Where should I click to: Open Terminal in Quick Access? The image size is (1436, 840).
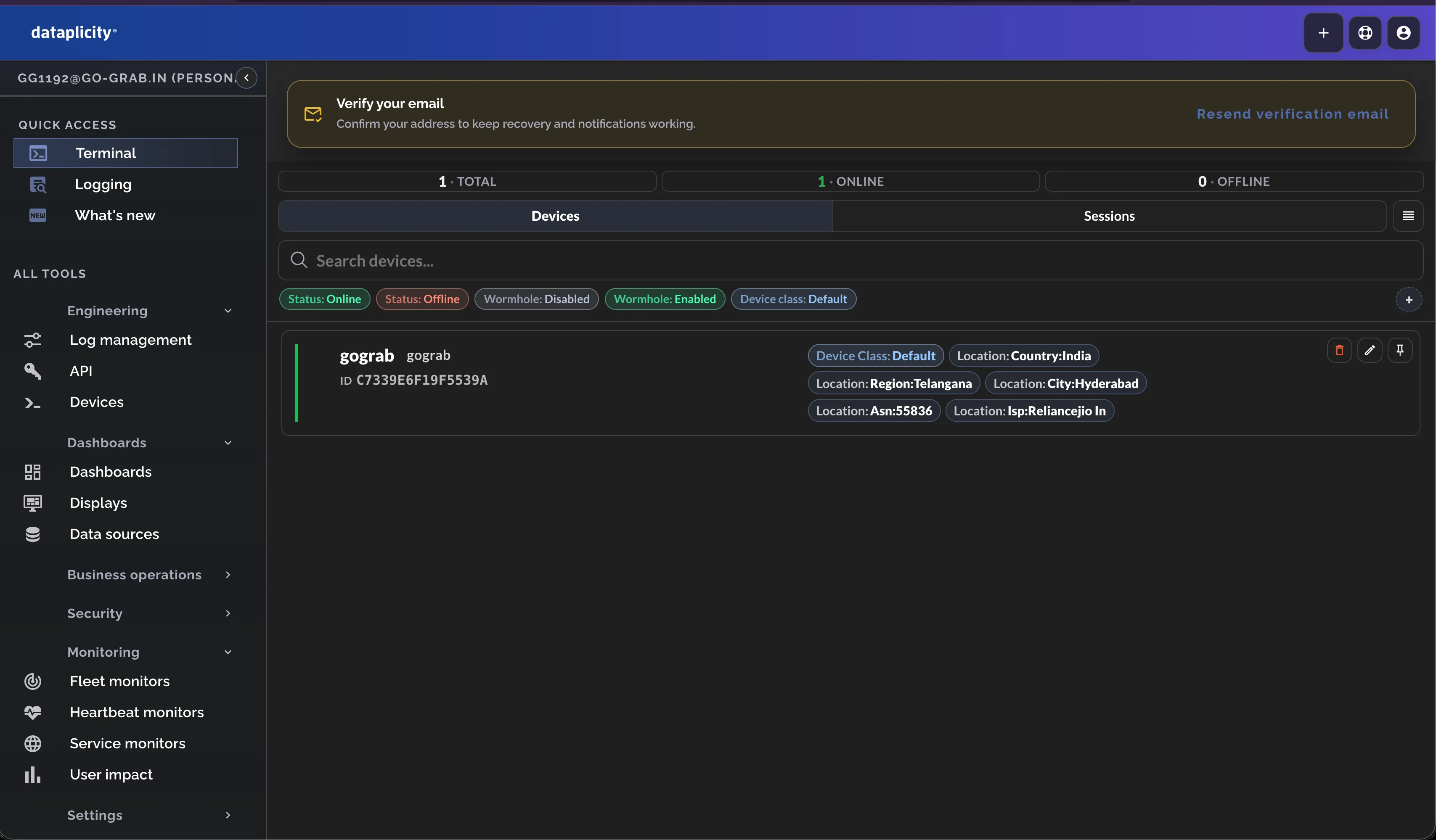pos(125,153)
